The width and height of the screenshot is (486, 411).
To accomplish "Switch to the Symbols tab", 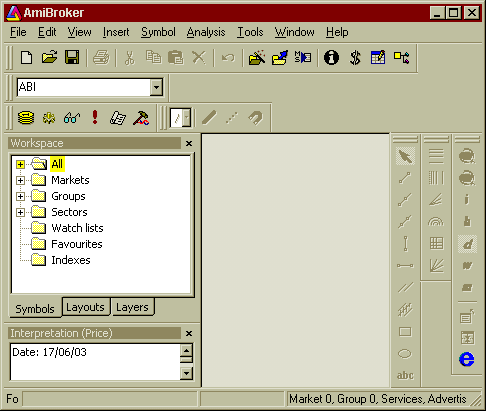I will pos(35,309).
